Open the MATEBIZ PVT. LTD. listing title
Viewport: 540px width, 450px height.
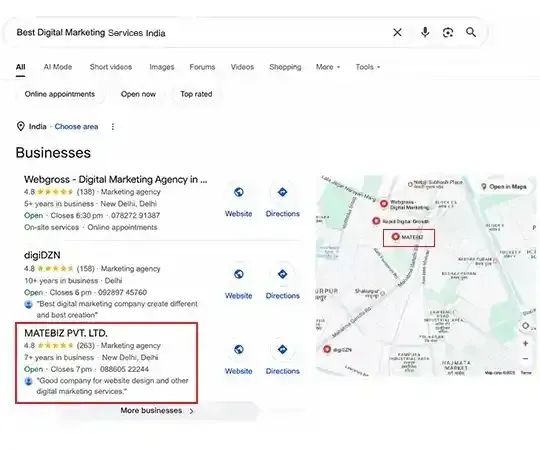66,333
